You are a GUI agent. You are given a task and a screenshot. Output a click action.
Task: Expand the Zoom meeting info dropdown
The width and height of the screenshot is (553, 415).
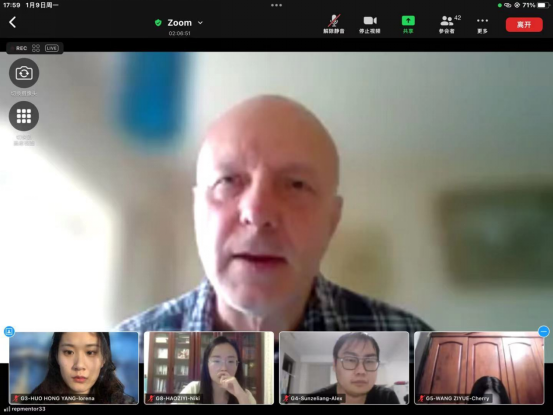coord(200,23)
